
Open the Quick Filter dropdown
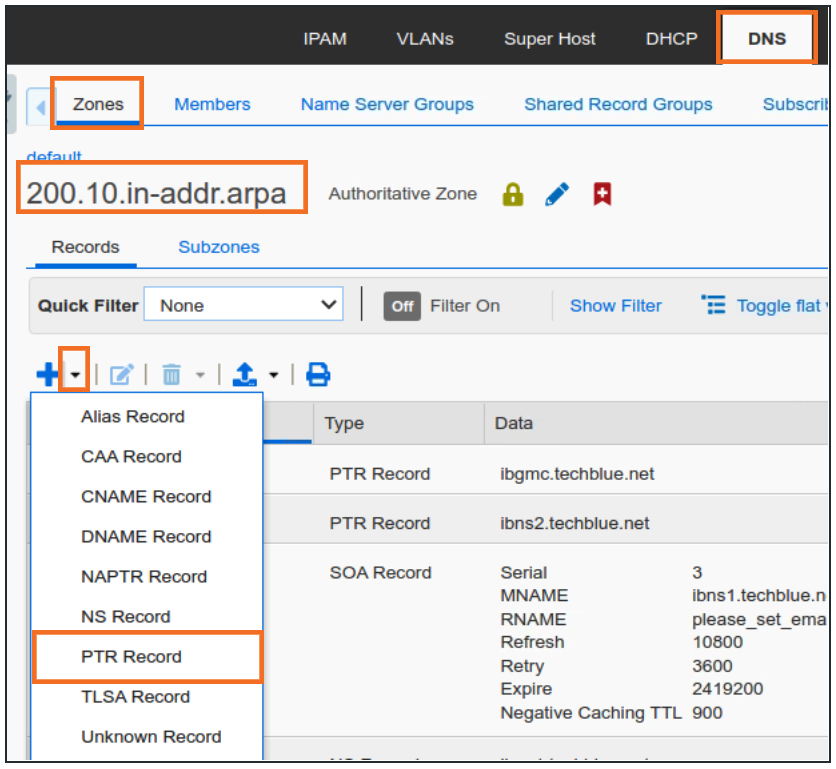pos(243,306)
